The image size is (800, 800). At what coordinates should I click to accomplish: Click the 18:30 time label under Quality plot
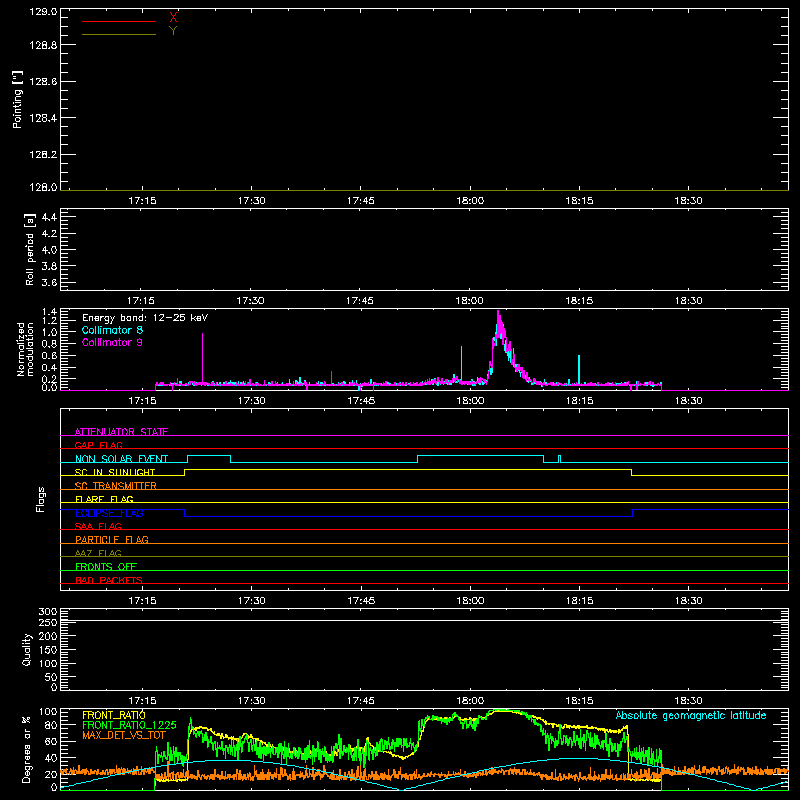point(688,701)
